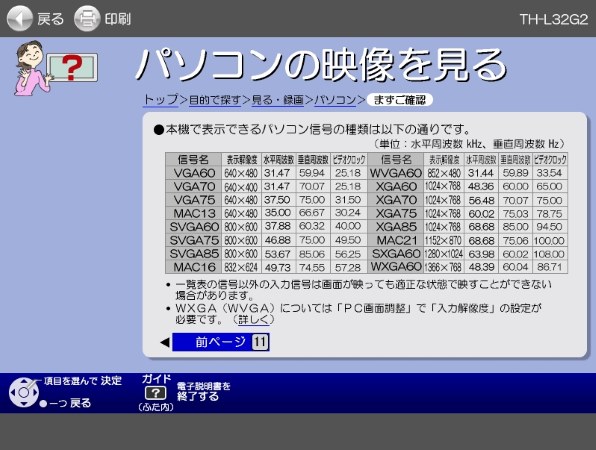The height and width of the screenshot is (450, 596).
Task: Open the 見る・録画 breadcrumb link
Action: [x=277, y=100]
